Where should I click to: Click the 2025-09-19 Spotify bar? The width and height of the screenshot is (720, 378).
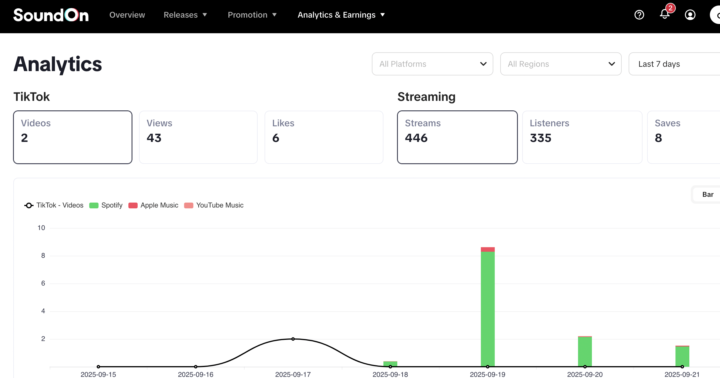pos(488,309)
